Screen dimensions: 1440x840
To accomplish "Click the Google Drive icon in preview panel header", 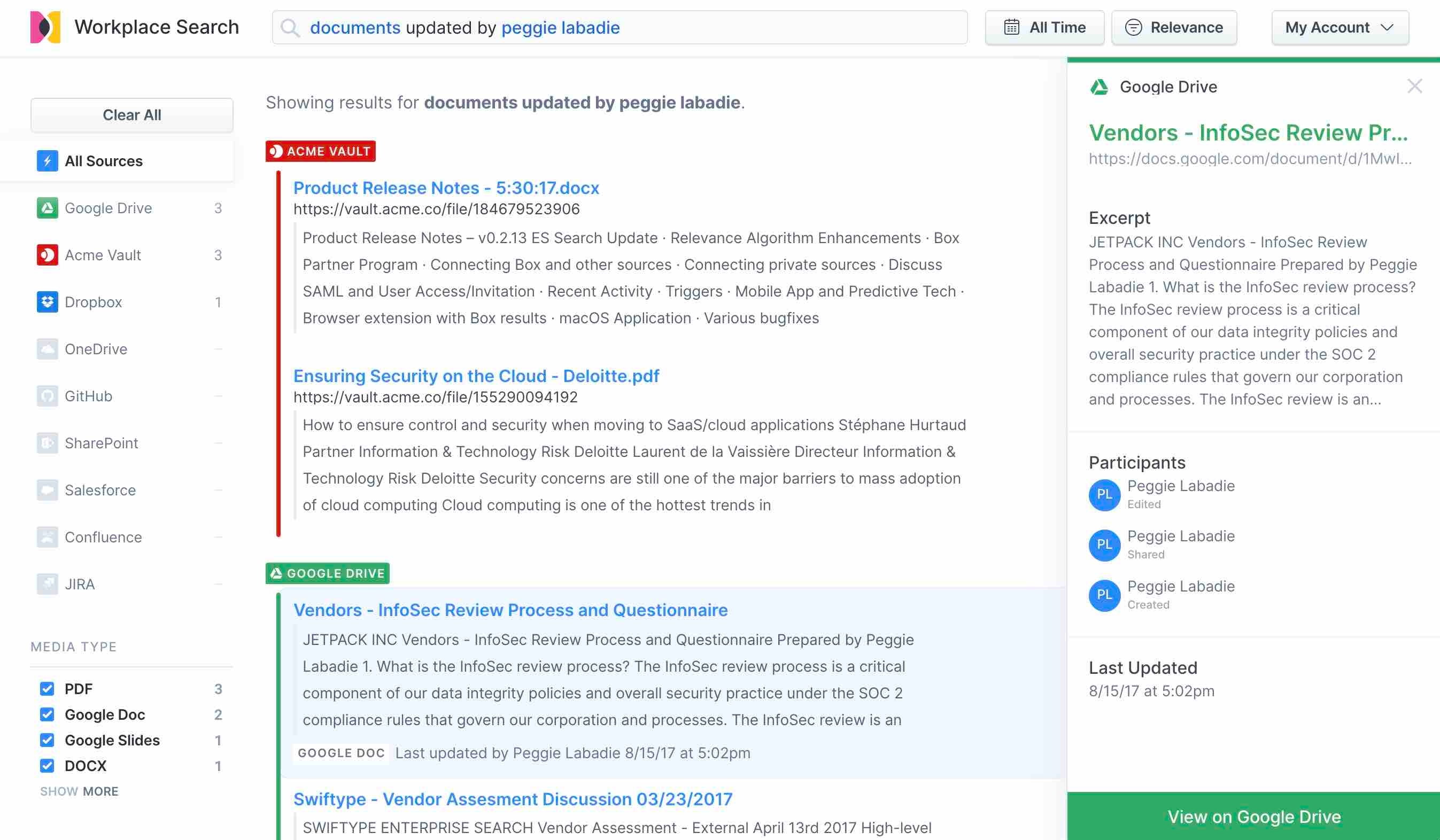I will pyautogui.click(x=1100, y=87).
